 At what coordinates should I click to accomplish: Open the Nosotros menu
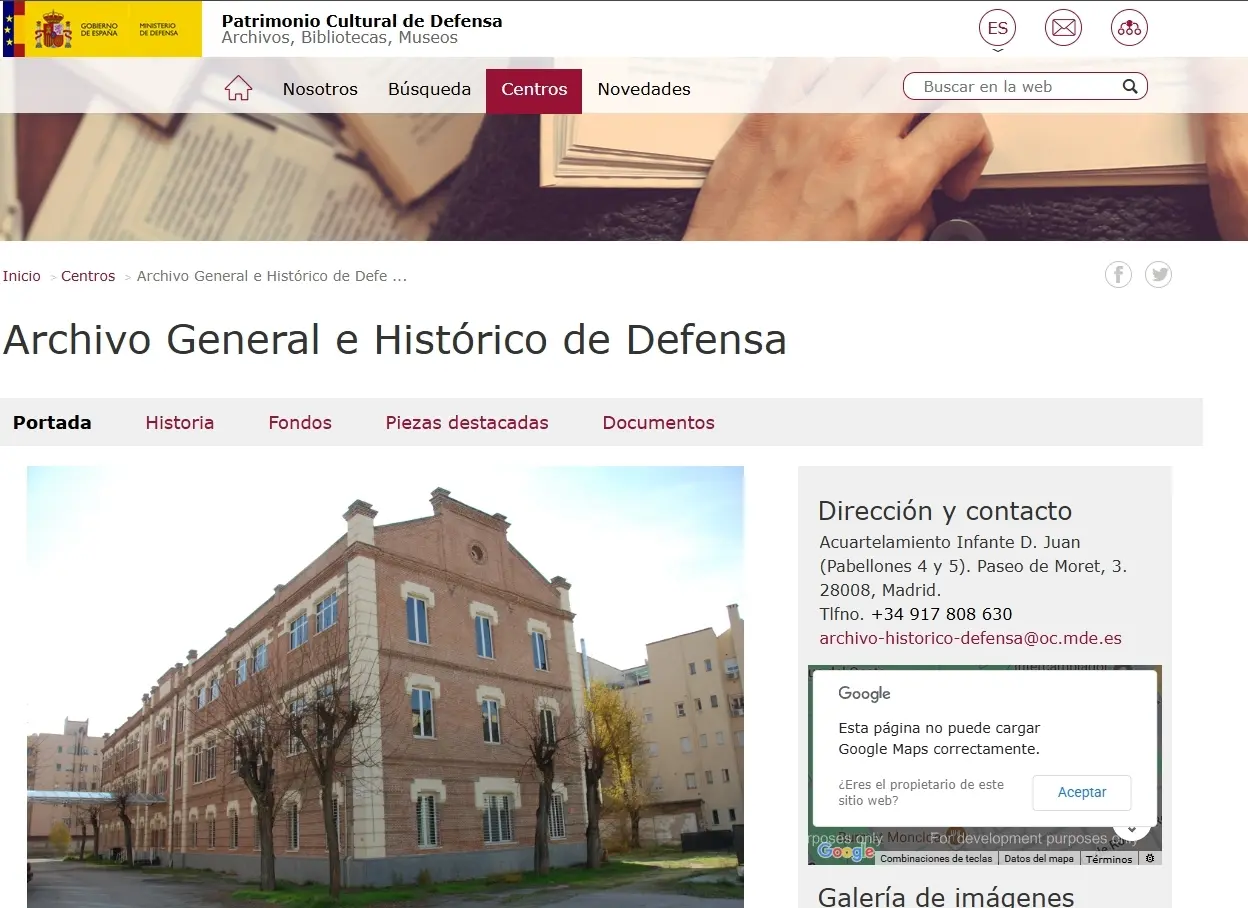tap(320, 89)
